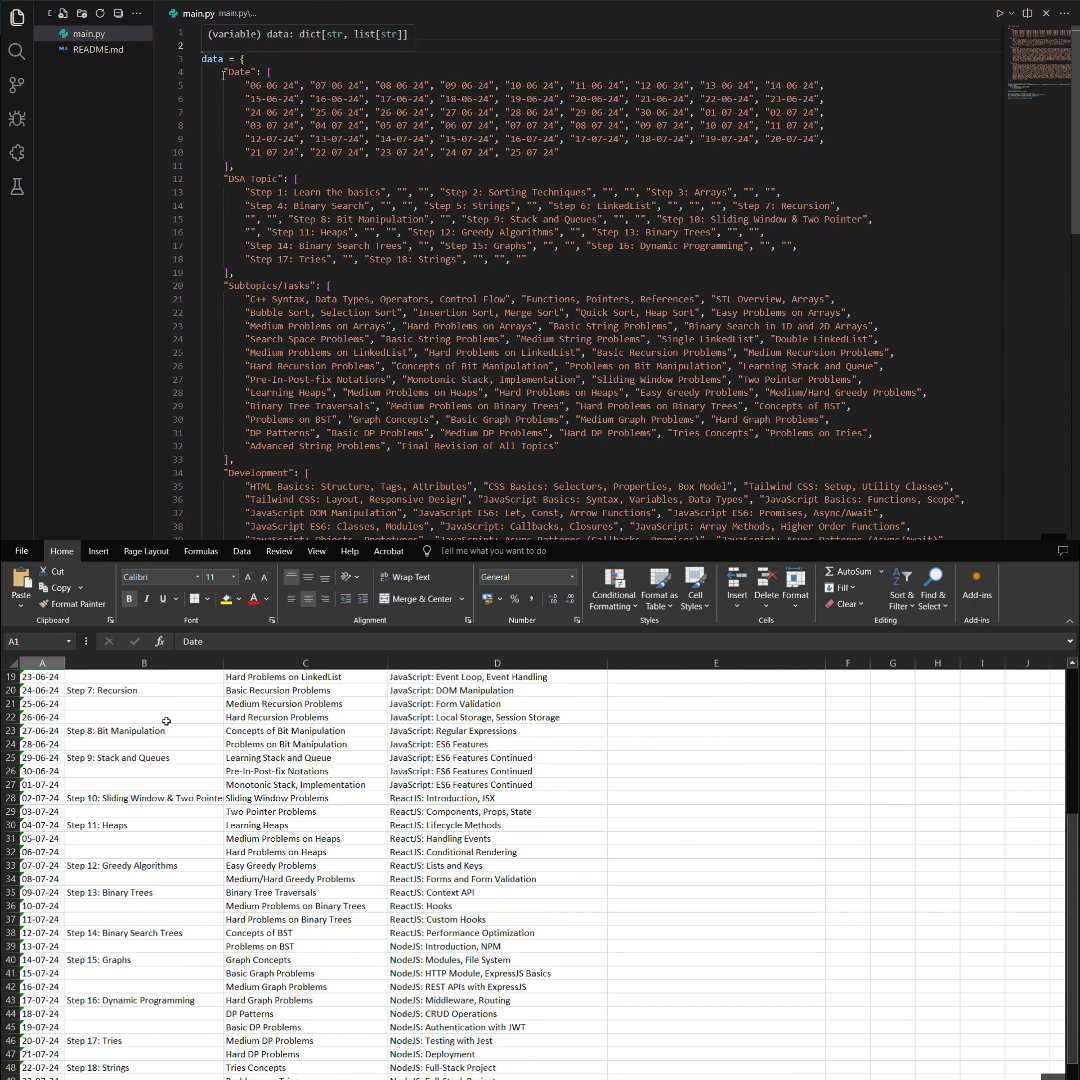Screen dimensions: 1080x1080
Task: Switch to the Insert ribbon tab
Action: tap(98, 551)
